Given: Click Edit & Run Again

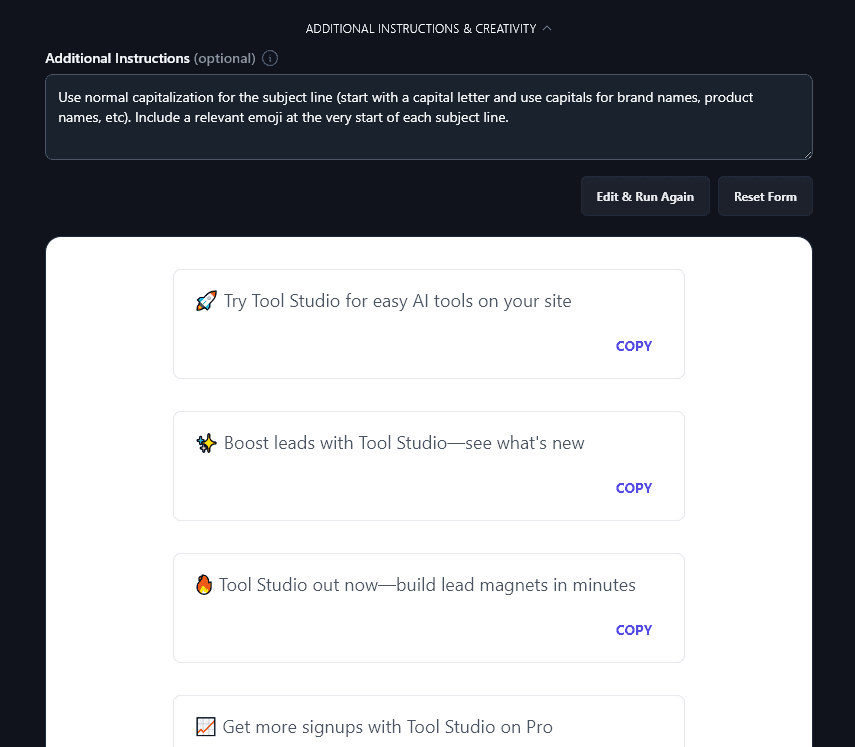Looking at the screenshot, I should (x=645, y=196).
